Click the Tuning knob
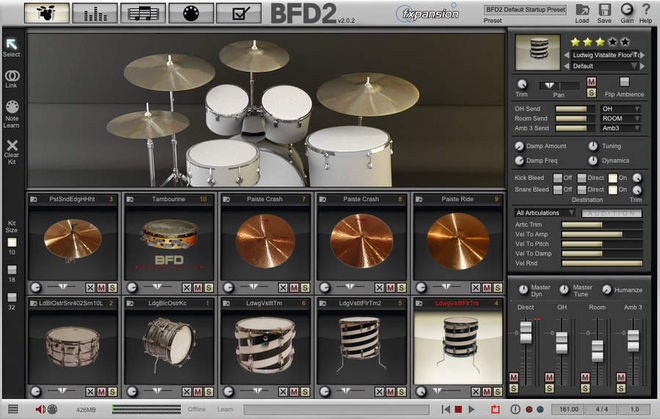The height and width of the screenshot is (419, 660). pos(593,146)
